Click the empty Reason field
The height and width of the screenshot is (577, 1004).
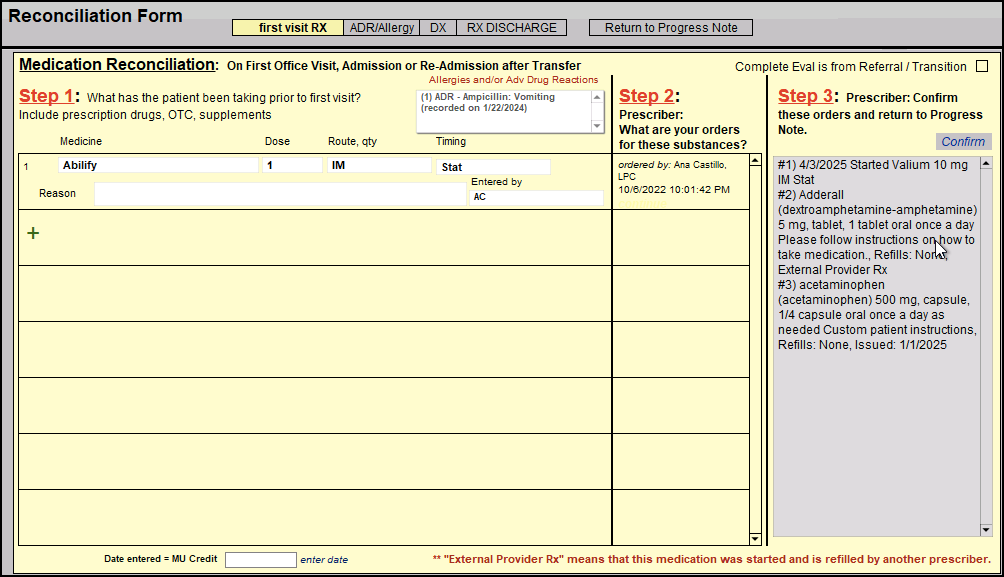[x=279, y=195]
